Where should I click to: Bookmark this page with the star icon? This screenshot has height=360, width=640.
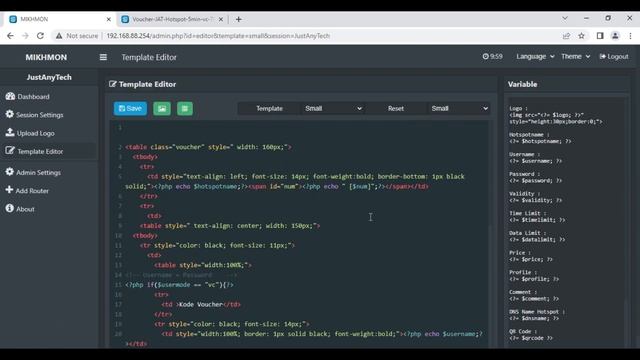[x=582, y=36]
